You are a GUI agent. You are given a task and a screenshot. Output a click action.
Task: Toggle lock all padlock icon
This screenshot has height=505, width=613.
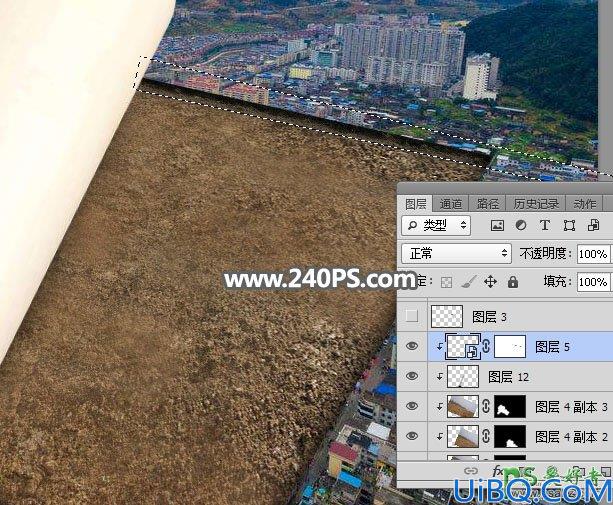(513, 281)
